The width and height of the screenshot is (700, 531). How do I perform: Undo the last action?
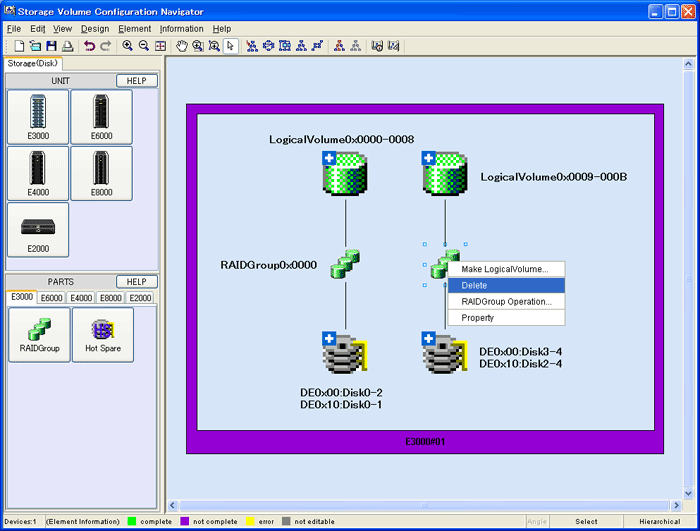89,46
